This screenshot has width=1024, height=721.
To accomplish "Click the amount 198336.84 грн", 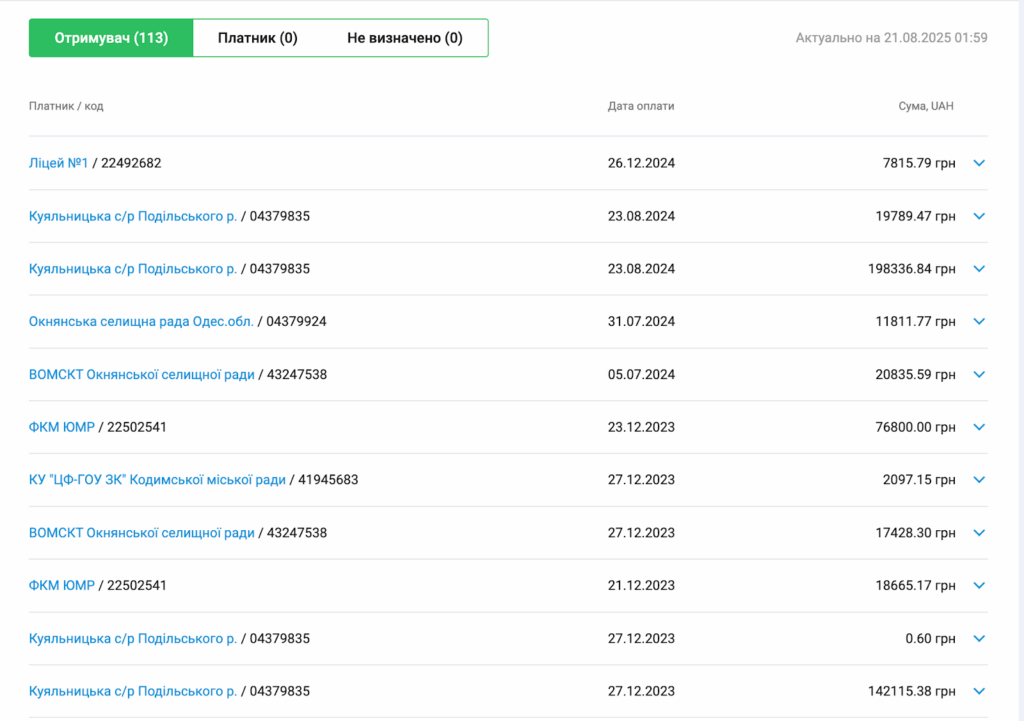I will point(911,269).
